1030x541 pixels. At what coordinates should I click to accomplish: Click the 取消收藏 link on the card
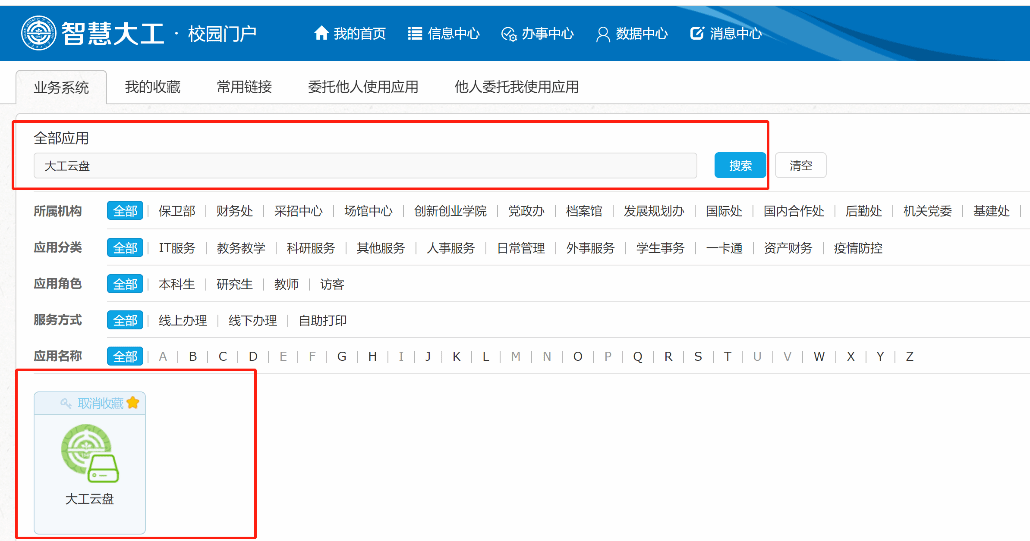tap(100, 403)
